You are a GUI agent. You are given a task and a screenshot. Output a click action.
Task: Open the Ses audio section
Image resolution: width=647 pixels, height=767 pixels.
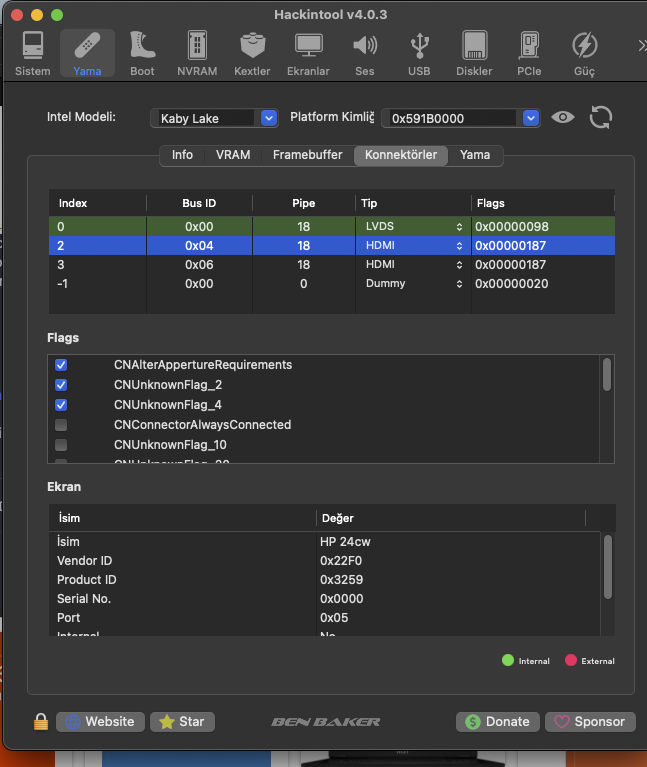coord(365,53)
